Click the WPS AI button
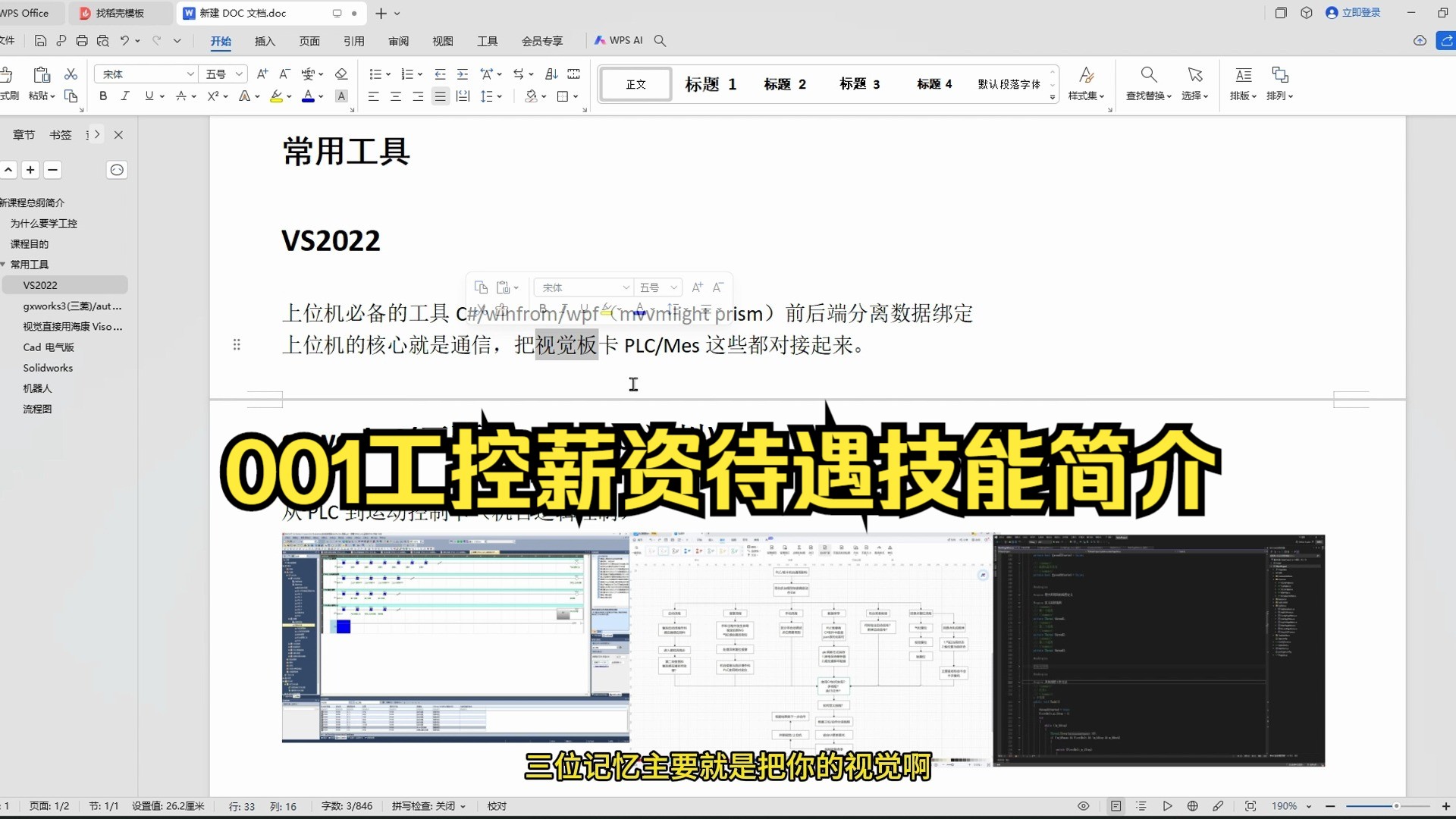This screenshot has width=1456, height=819. [618, 40]
